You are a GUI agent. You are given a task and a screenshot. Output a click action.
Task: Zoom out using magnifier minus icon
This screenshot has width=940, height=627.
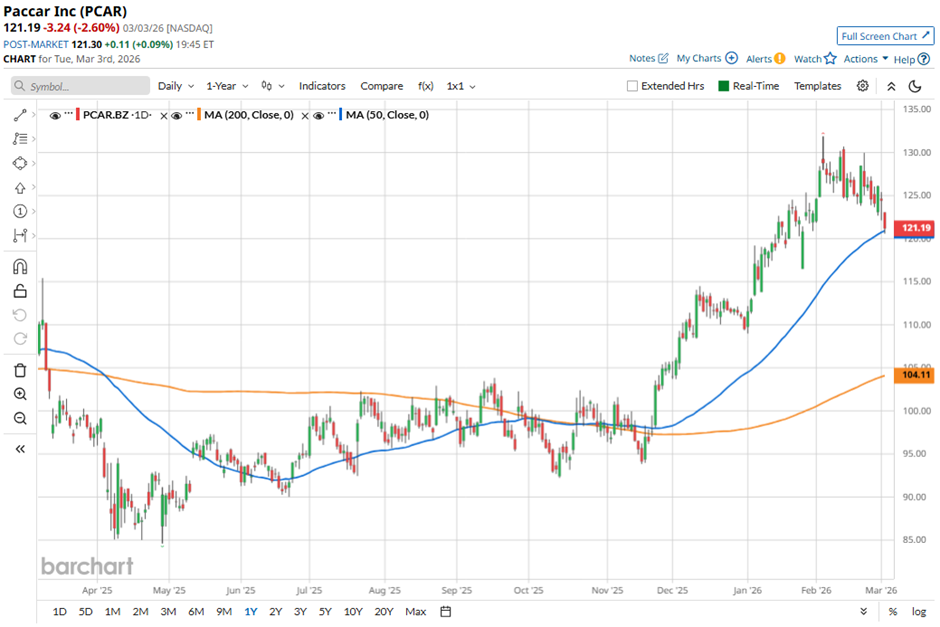coord(19,418)
